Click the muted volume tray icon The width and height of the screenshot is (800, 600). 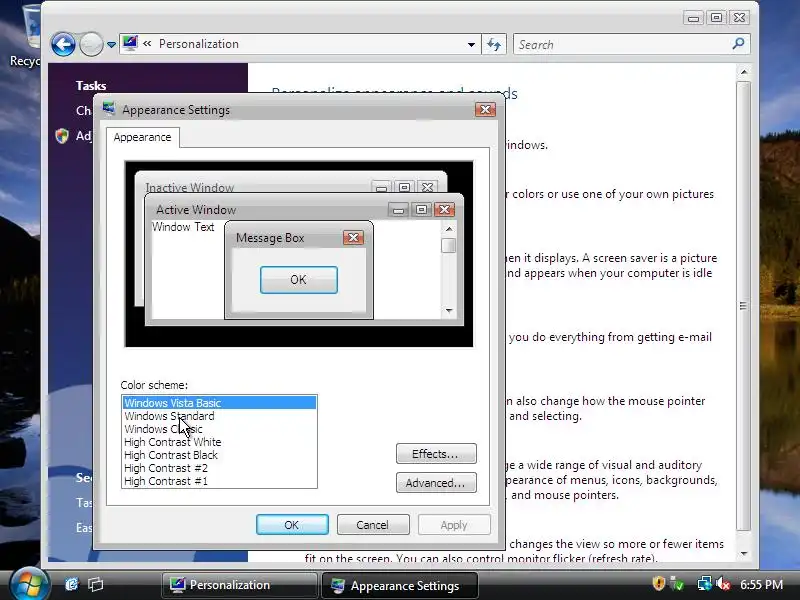(723, 584)
